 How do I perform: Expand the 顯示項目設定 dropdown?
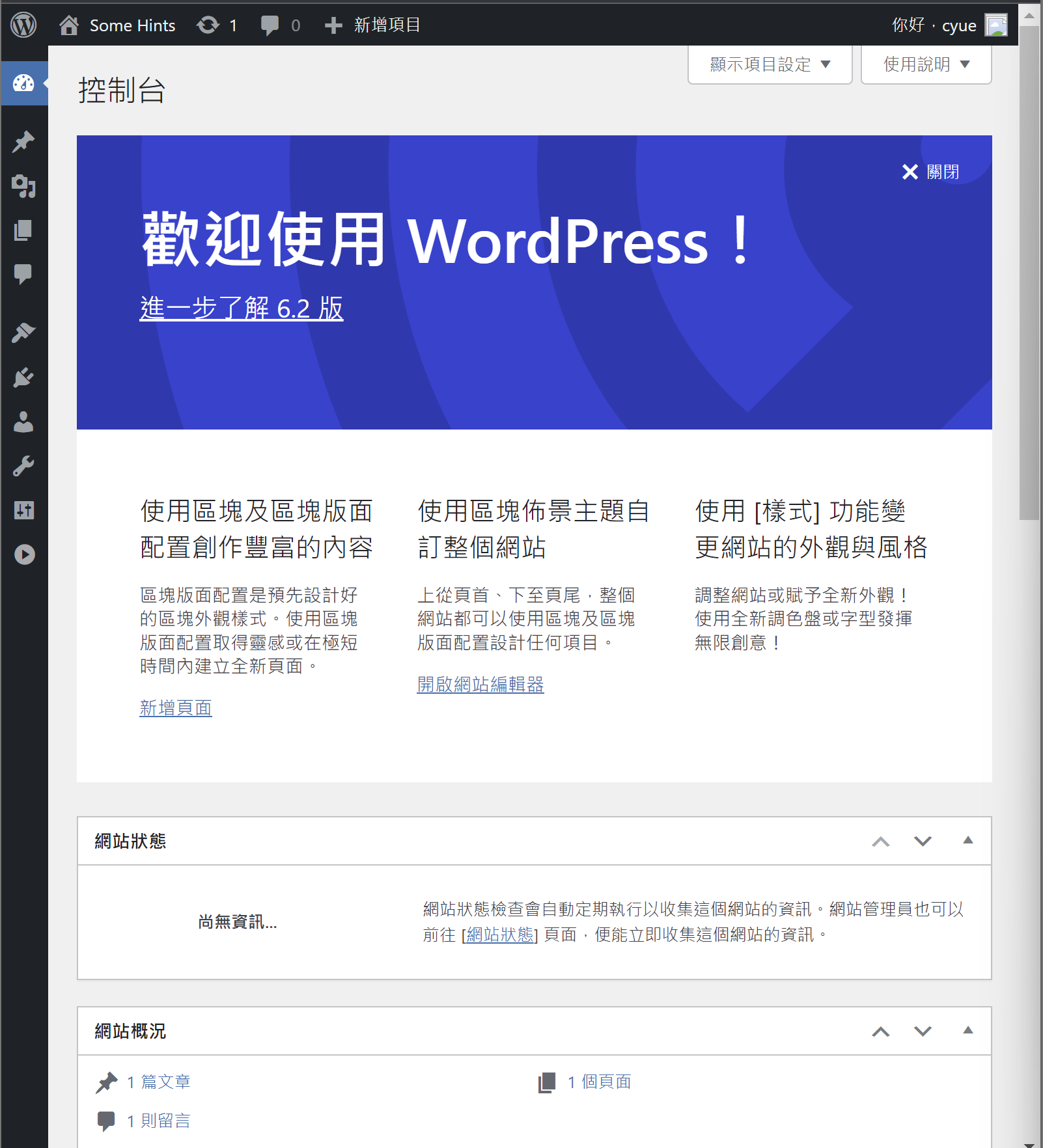coord(770,64)
